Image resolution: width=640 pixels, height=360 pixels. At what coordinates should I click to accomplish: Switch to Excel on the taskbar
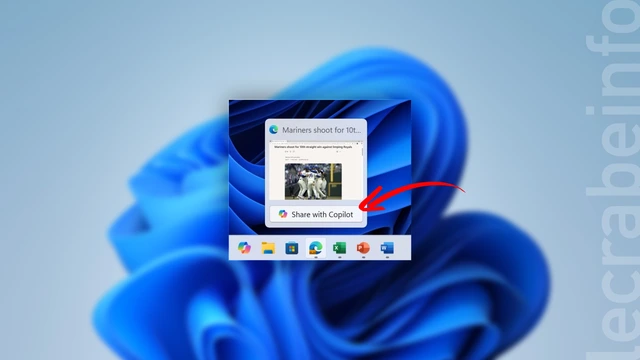click(339, 248)
